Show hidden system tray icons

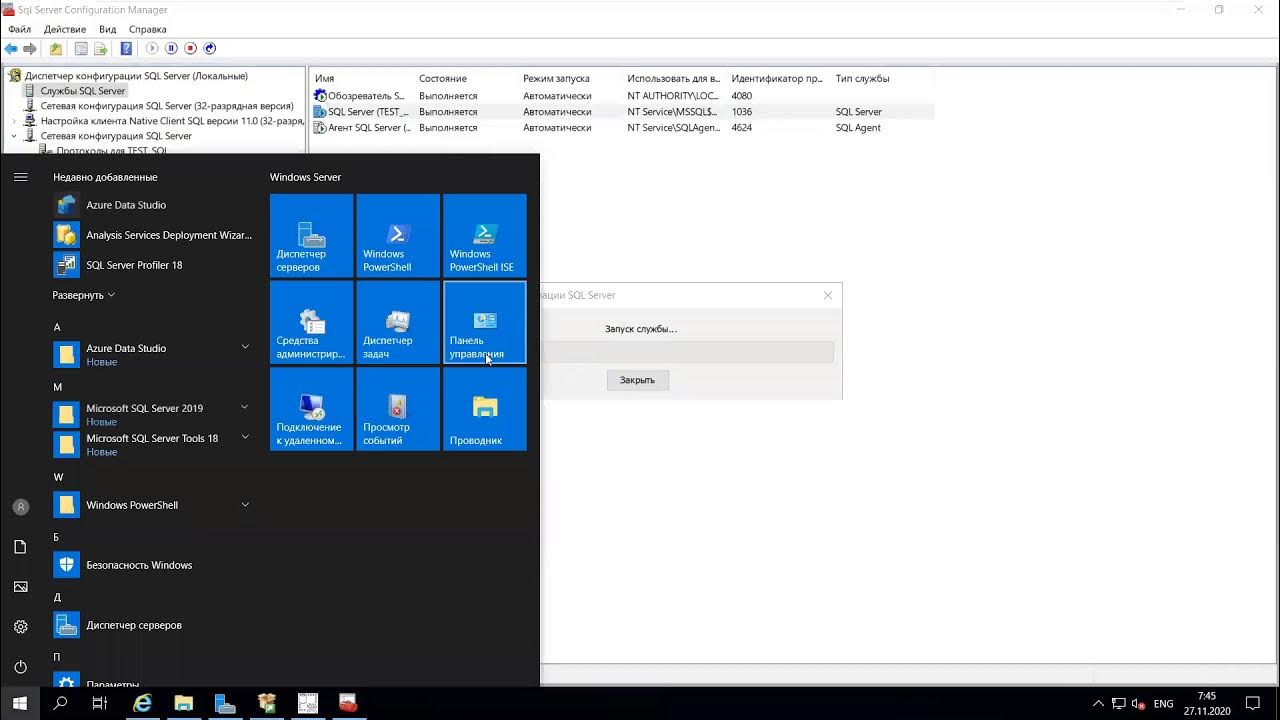[1098, 704]
